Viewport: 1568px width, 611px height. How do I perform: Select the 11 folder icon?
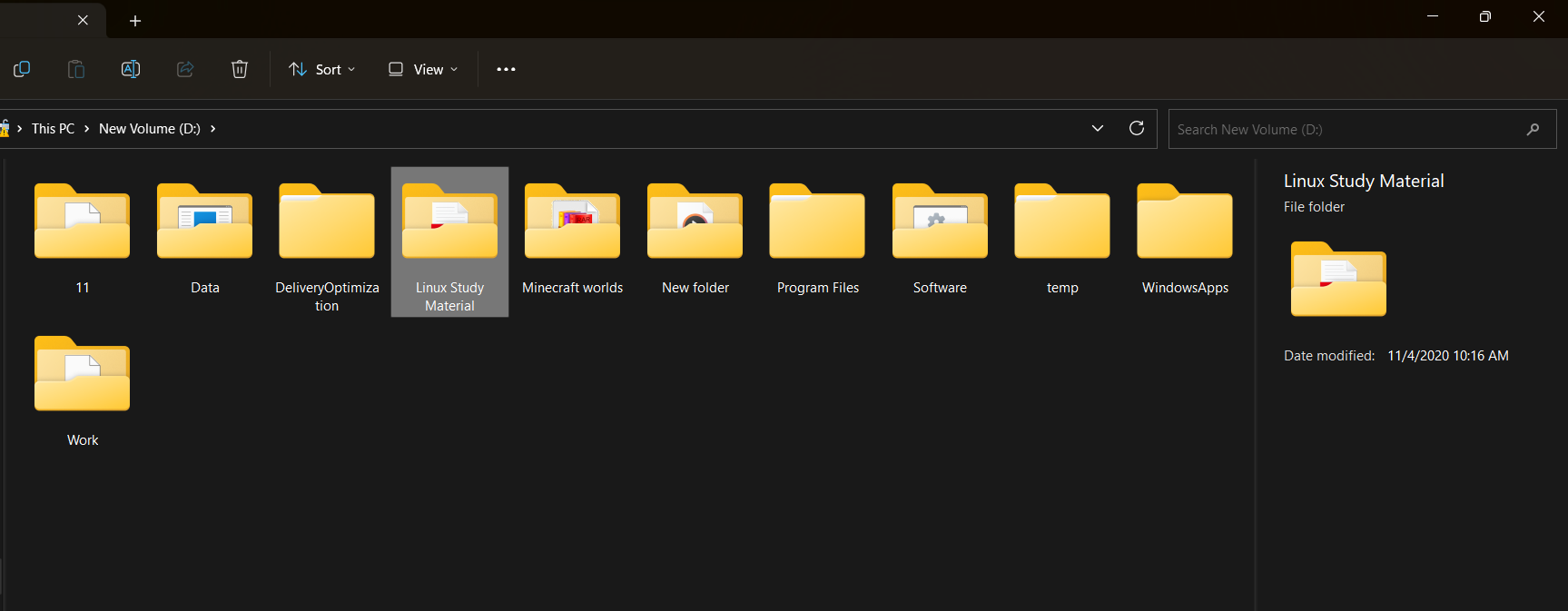pos(82,221)
